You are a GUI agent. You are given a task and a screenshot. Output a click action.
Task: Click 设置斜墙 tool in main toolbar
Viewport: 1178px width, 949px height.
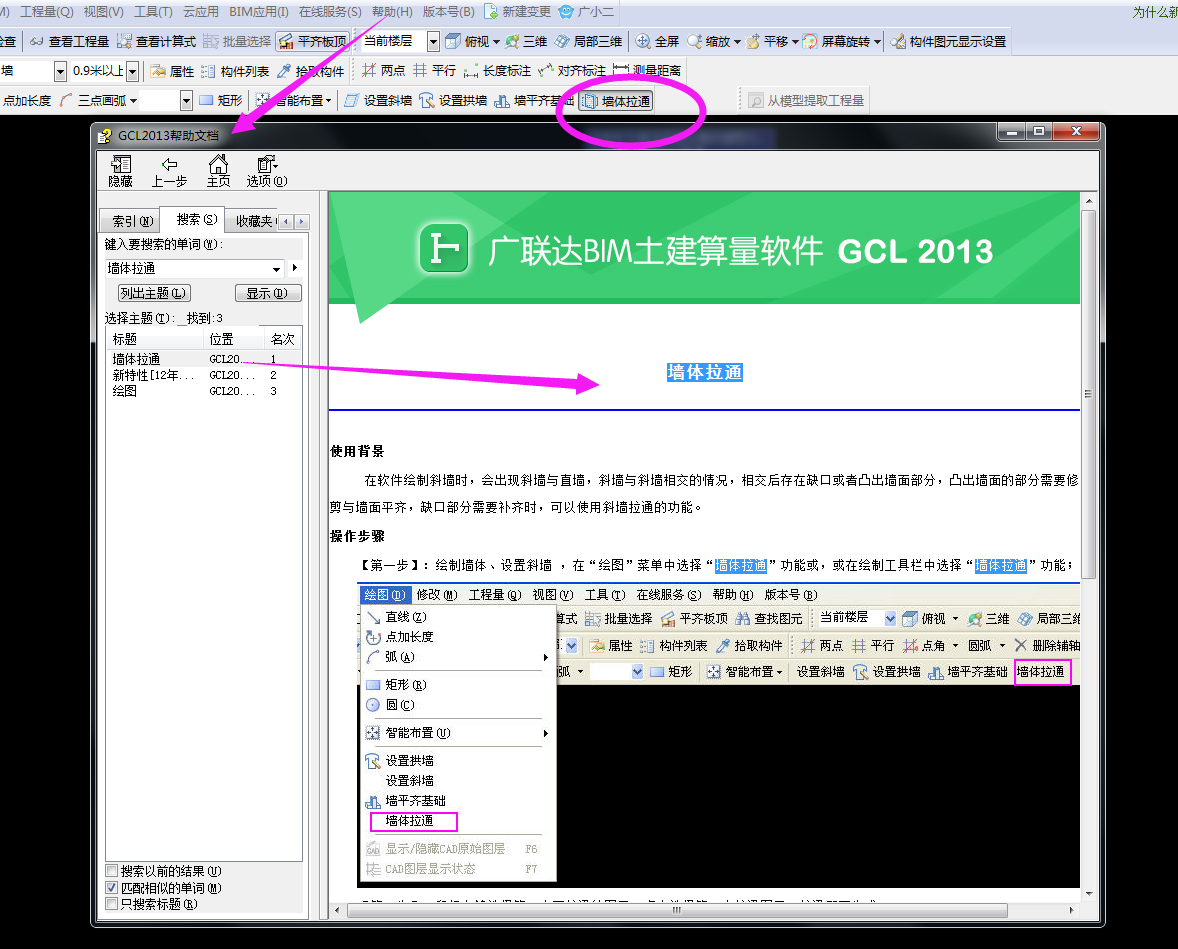tap(379, 101)
